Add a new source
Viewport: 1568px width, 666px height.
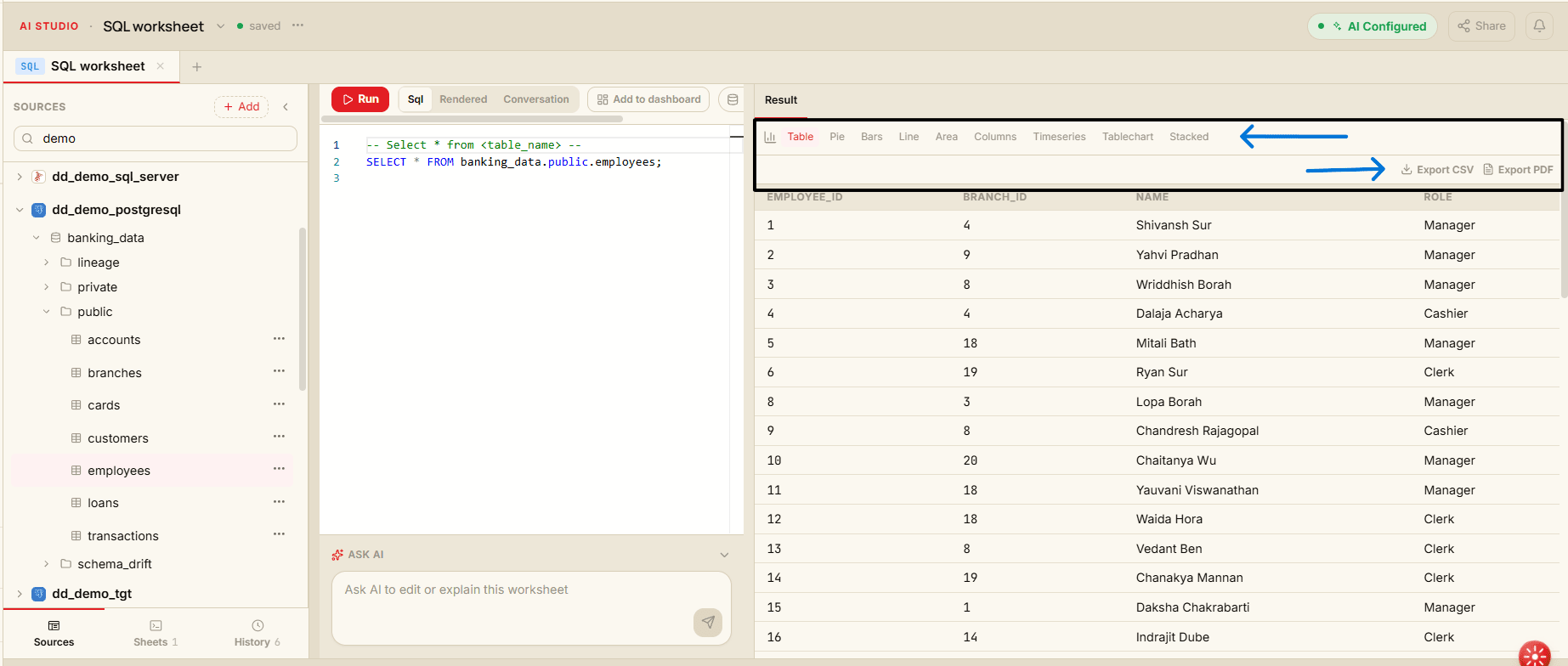coord(241,107)
